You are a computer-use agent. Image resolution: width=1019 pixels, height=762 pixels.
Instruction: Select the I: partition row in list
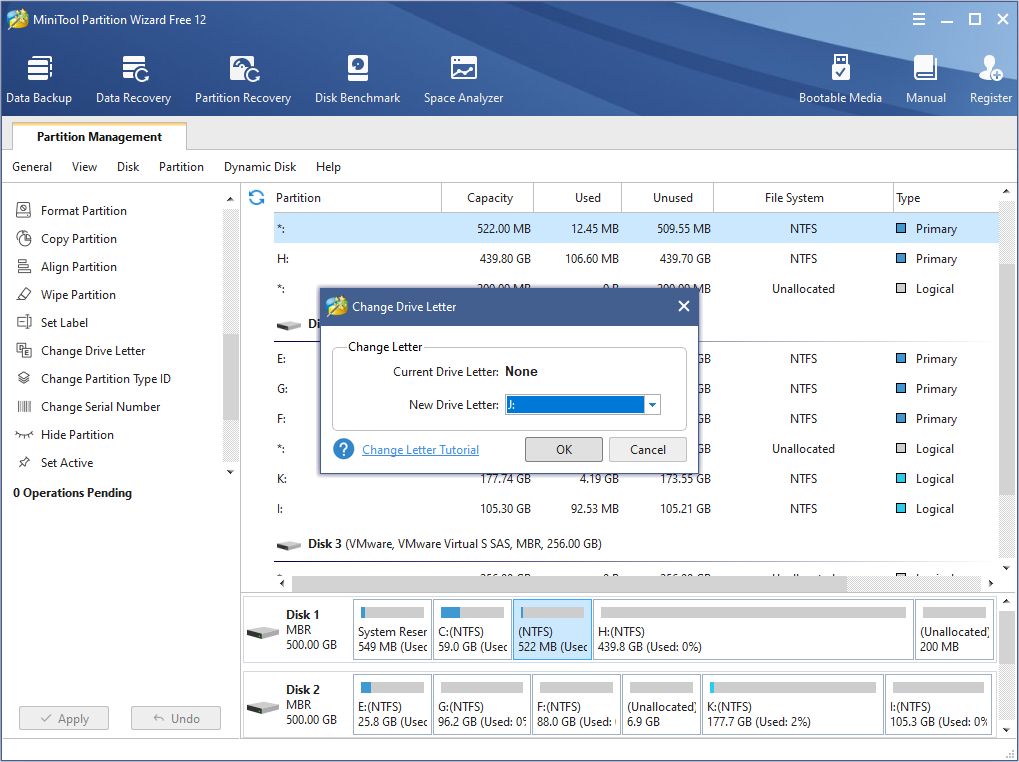coord(636,509)
